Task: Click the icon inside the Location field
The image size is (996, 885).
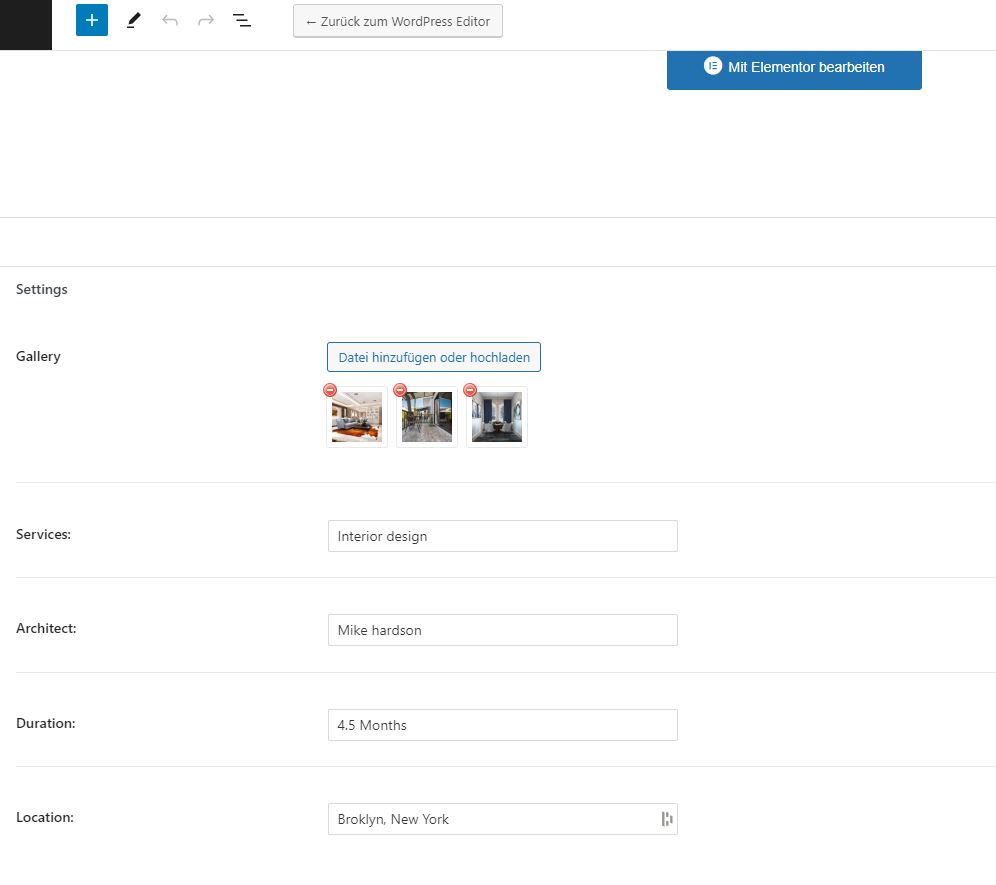Action: [x=666, y=820]
